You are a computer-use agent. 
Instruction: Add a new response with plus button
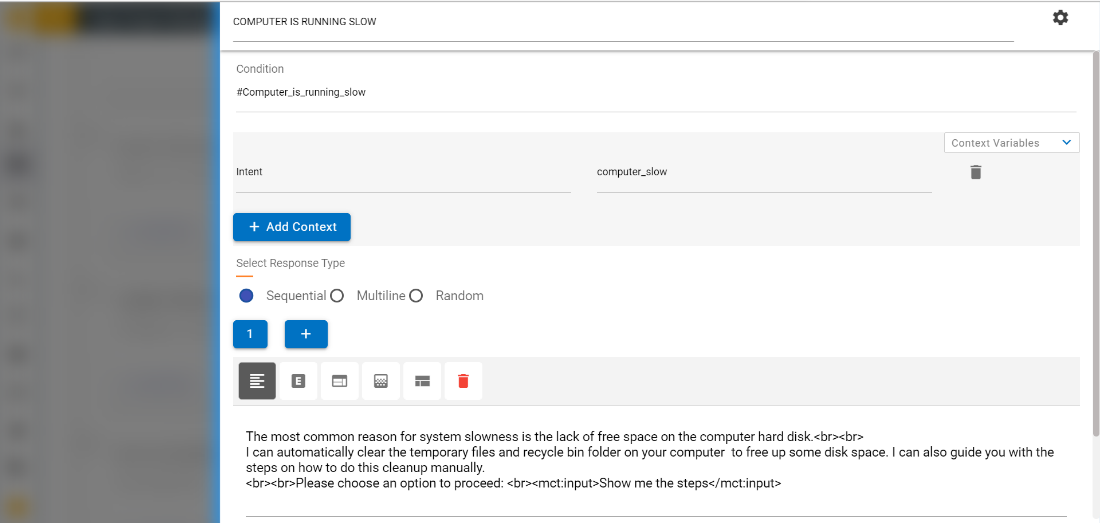[306, 334]
